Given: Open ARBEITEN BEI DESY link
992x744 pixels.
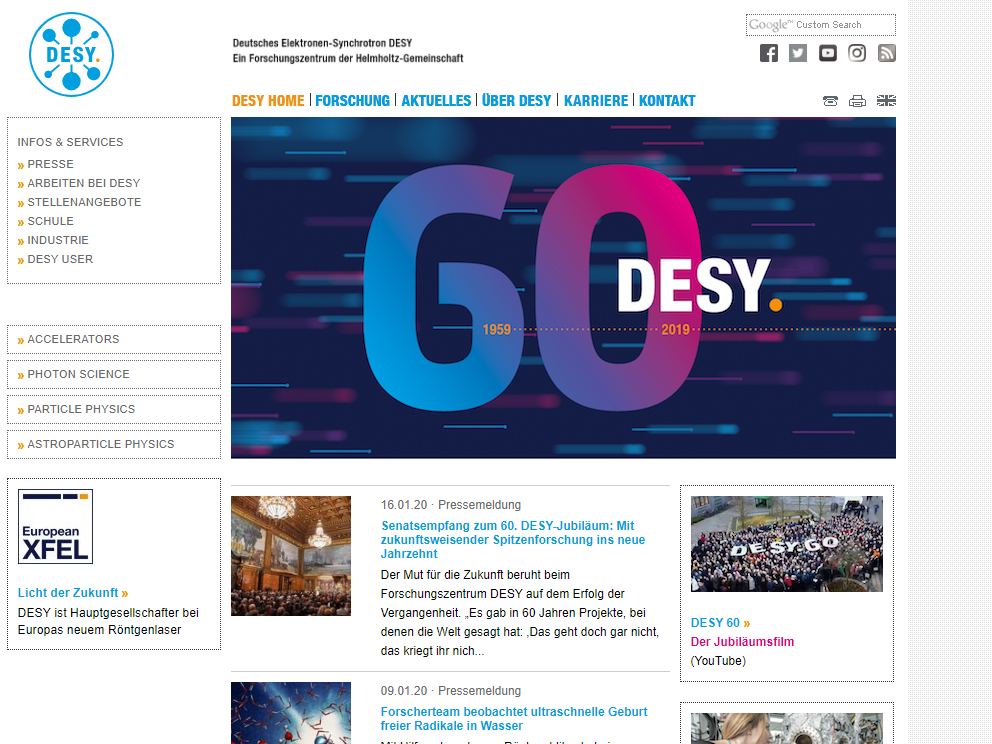Looking at the screenshot, I should coord(84,183).
